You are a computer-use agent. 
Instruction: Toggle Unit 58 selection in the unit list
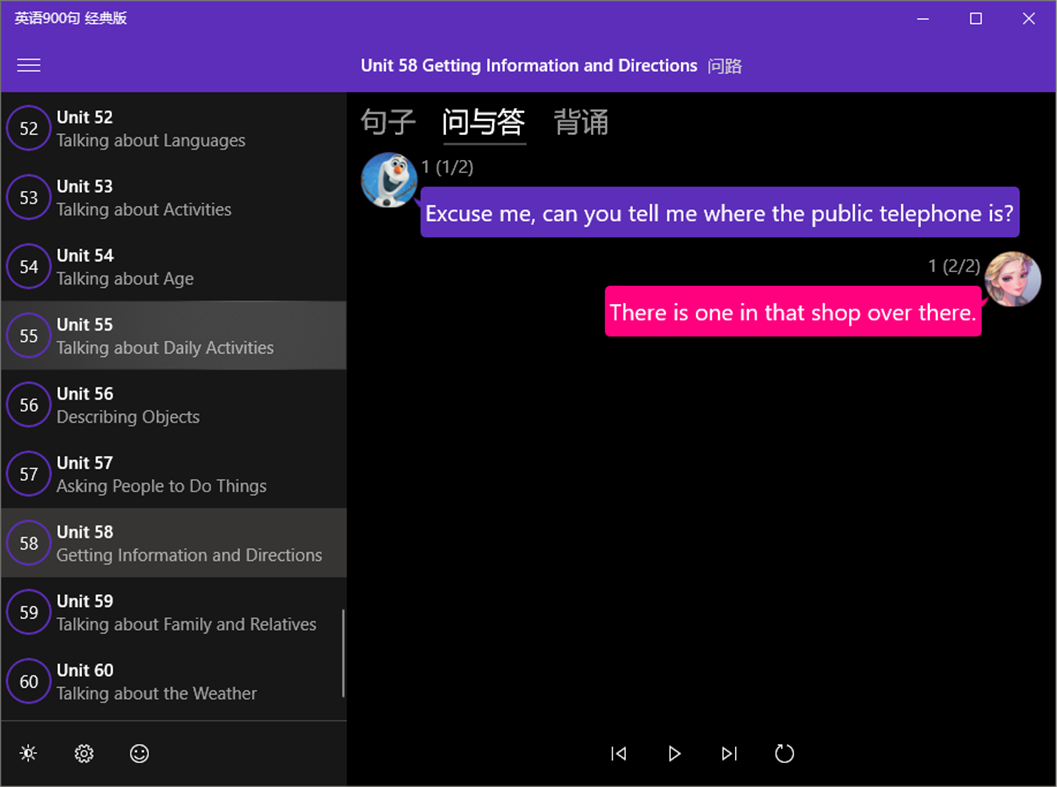coord(173,542)
